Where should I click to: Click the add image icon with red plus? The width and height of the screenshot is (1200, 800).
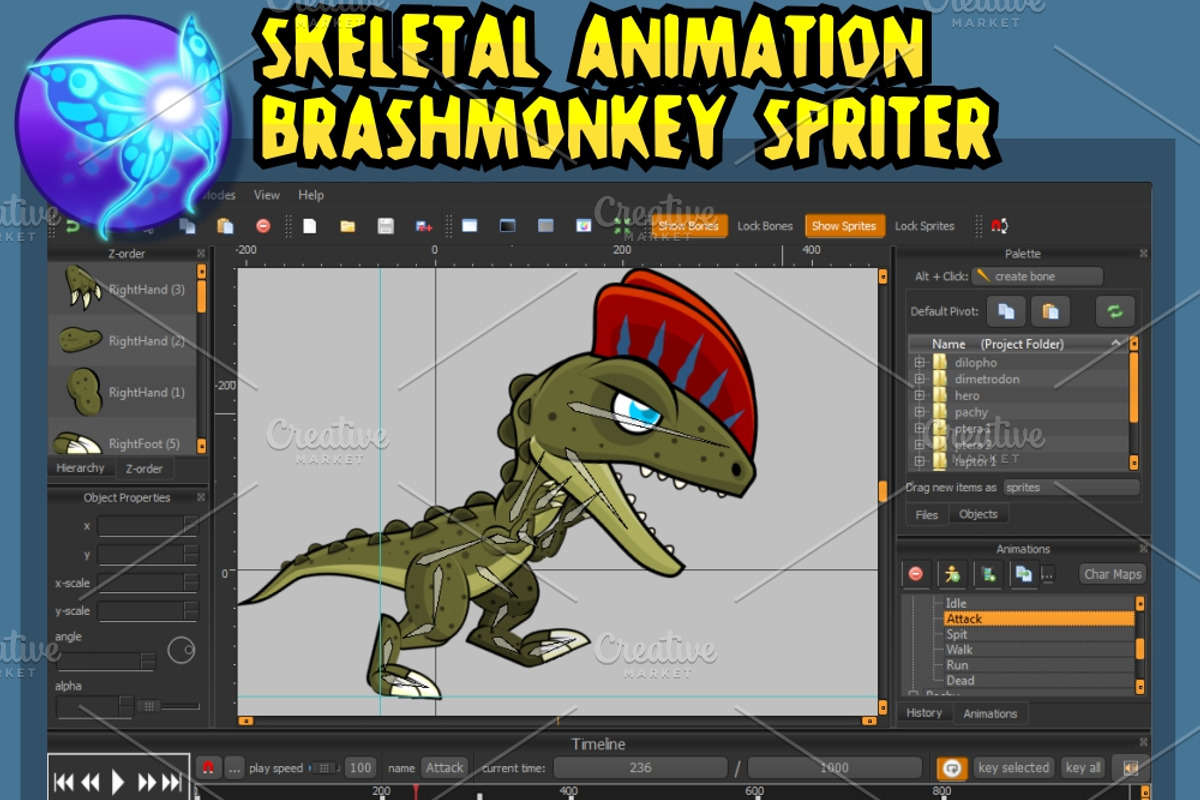pyautogui.click(x=423, y=226)
